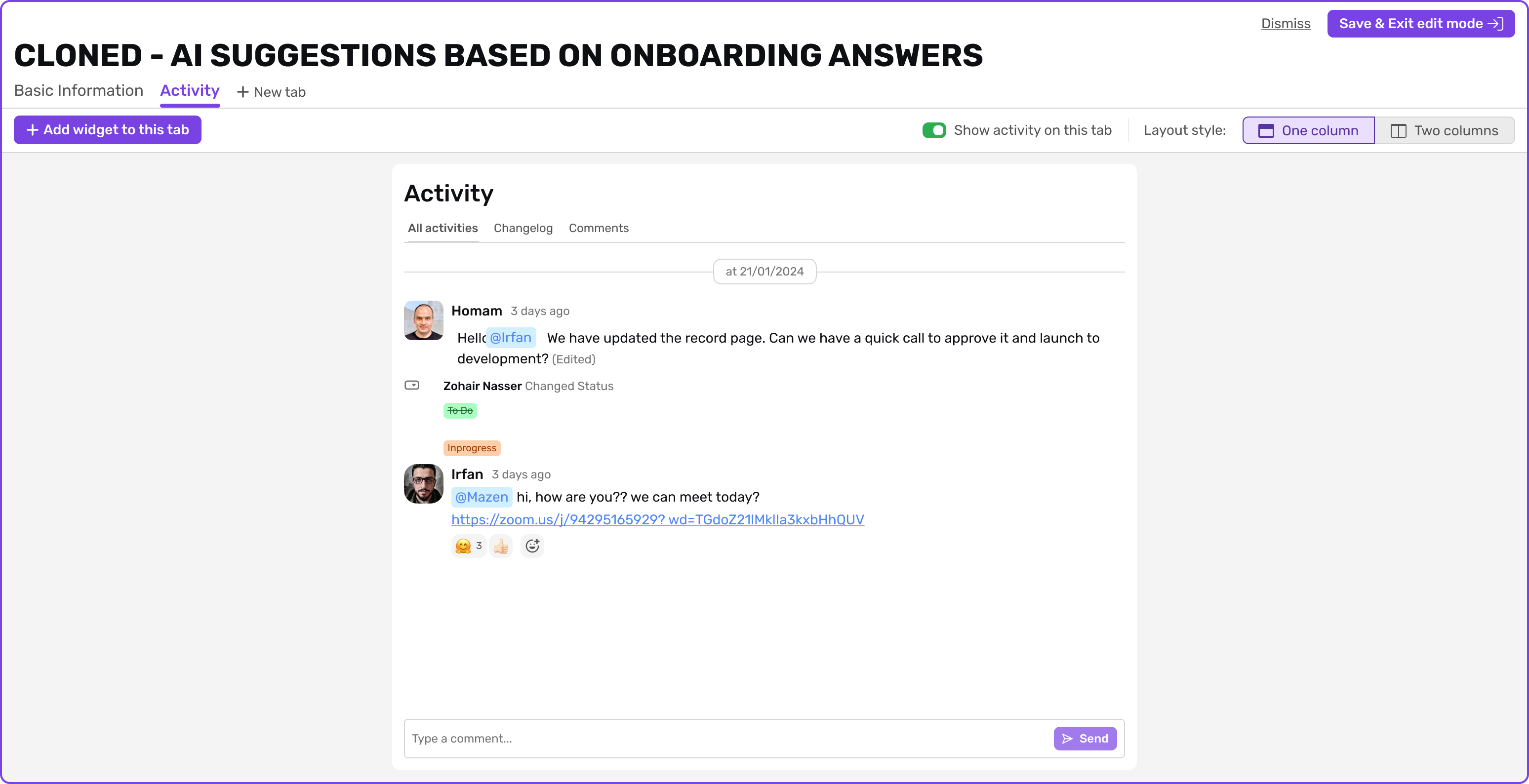This screenshot has width=1529, height=784.
Task: Toggle Show activity on this tab
Action: pos(934,129)
